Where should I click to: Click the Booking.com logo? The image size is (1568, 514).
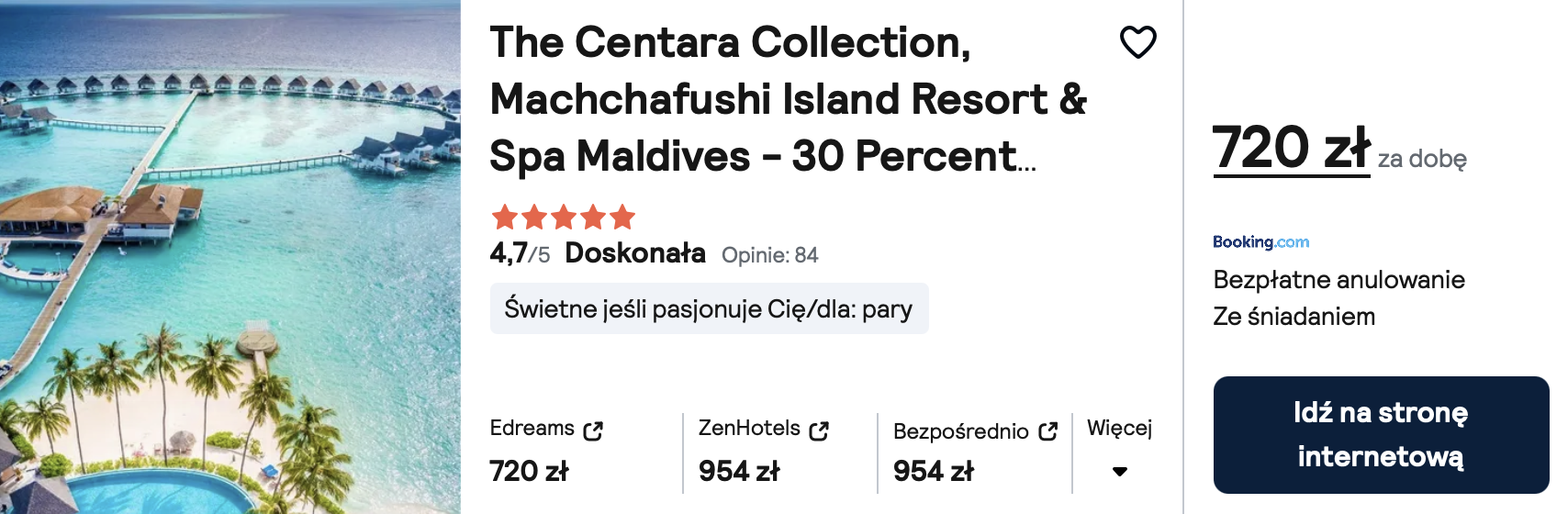click(1260, 242)
